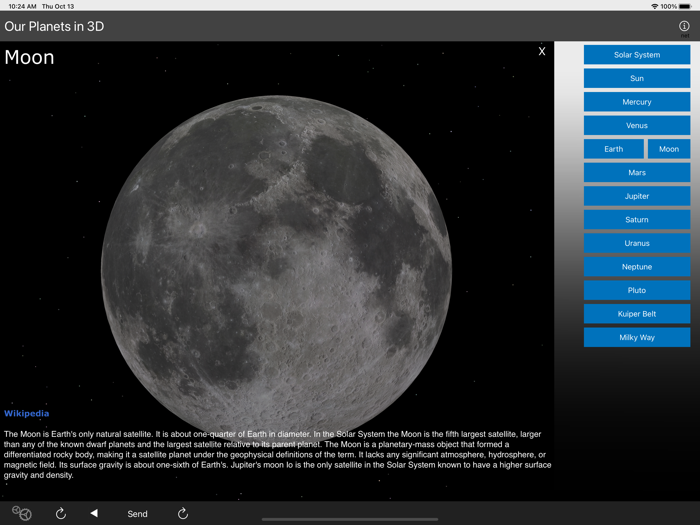View Mars from the planet list
This screenshot has height=525, width=700.
(636, 173)
